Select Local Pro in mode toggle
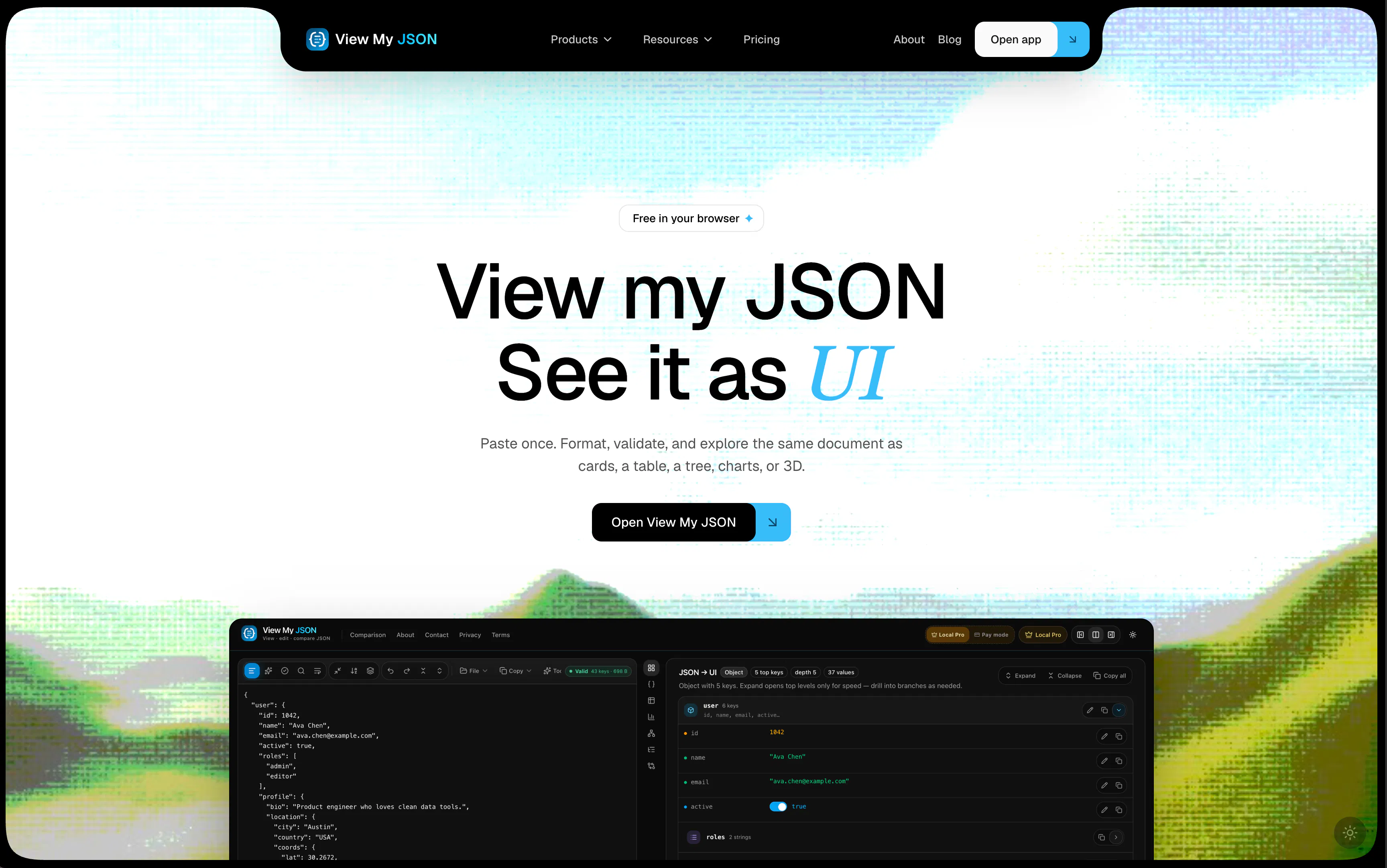The width and height of the screenshot is (1387, 868). pyautogui.click(x=948, y=634)
